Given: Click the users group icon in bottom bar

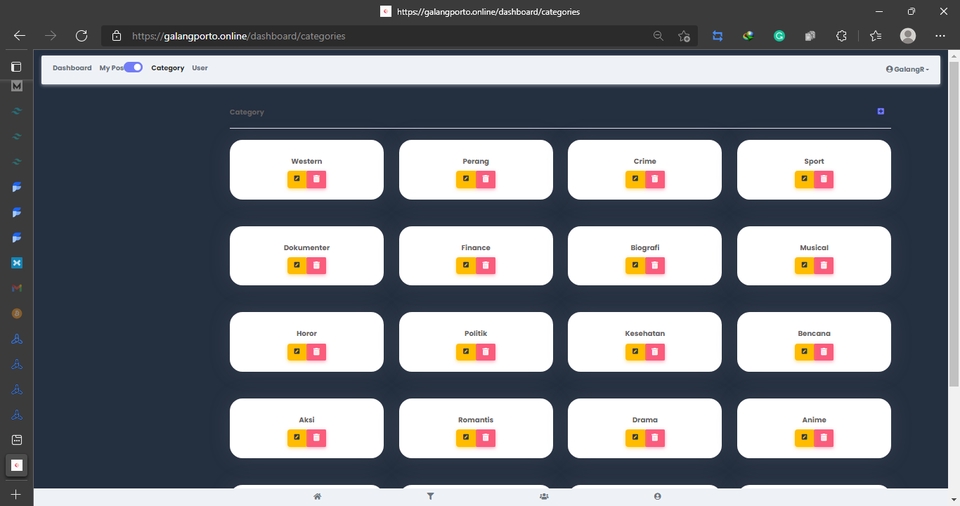Looking at the screenshot, I should click(544, 496).
